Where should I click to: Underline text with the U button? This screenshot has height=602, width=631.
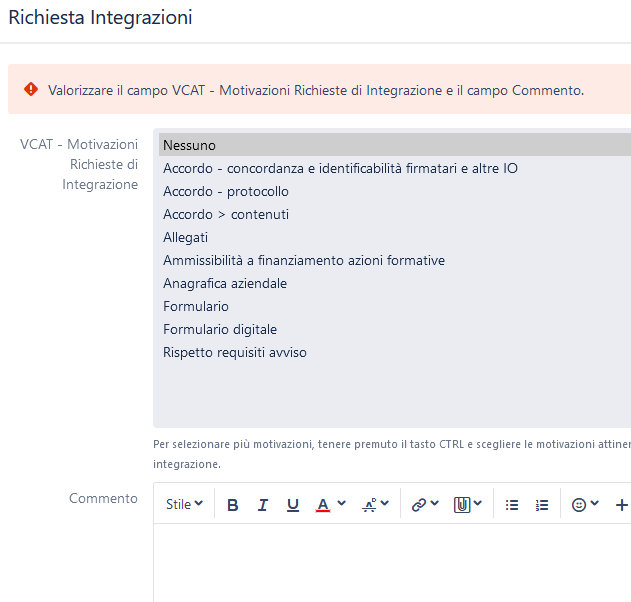293,505
